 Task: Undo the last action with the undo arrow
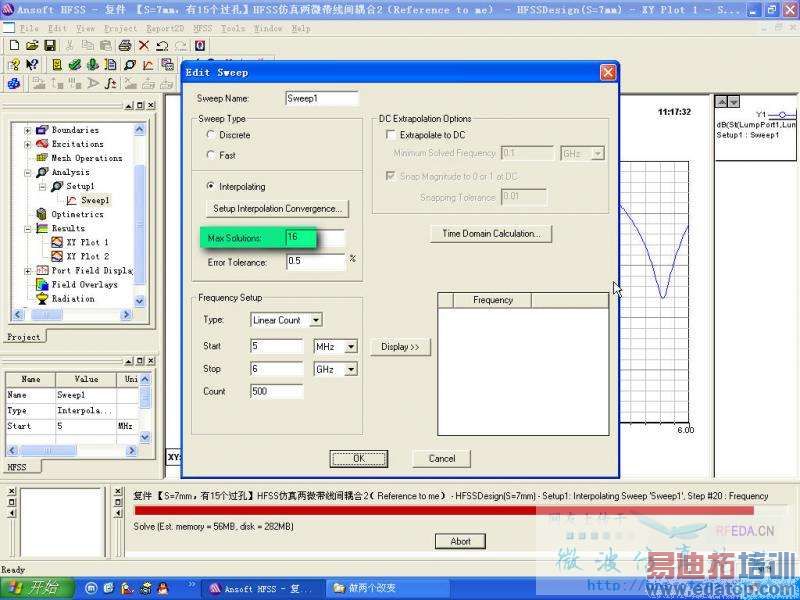pos(162,46)
